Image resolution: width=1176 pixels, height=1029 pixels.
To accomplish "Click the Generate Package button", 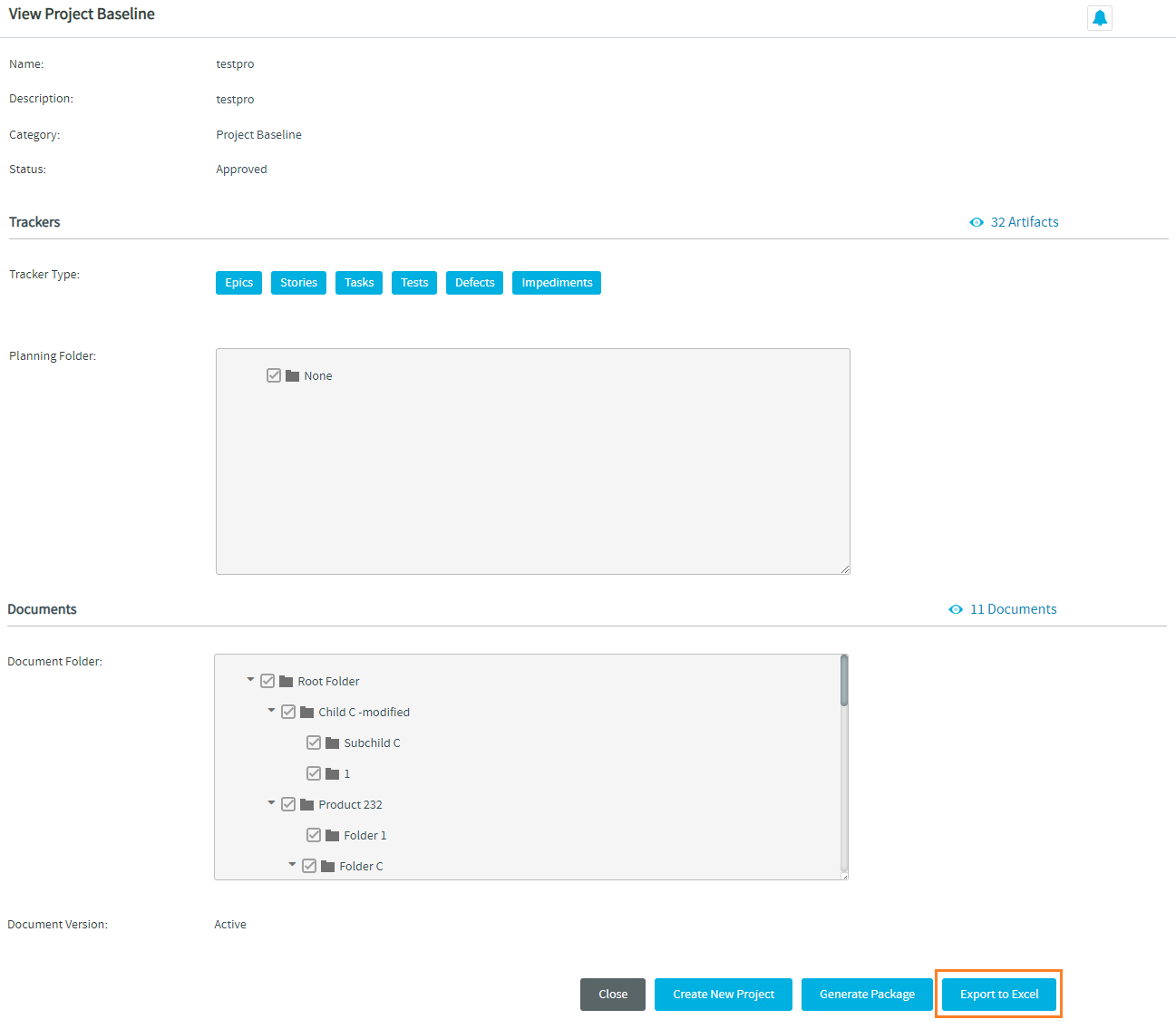I will pyautogui.click(x=867, y=995).
